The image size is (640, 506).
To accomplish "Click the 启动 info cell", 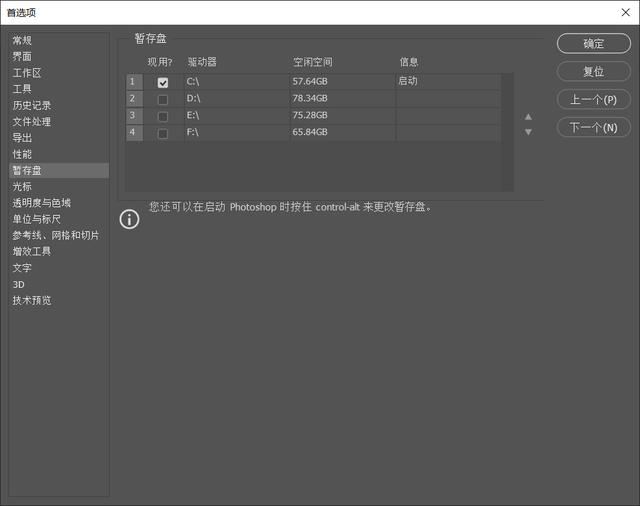I will click(x=448, y=82).
